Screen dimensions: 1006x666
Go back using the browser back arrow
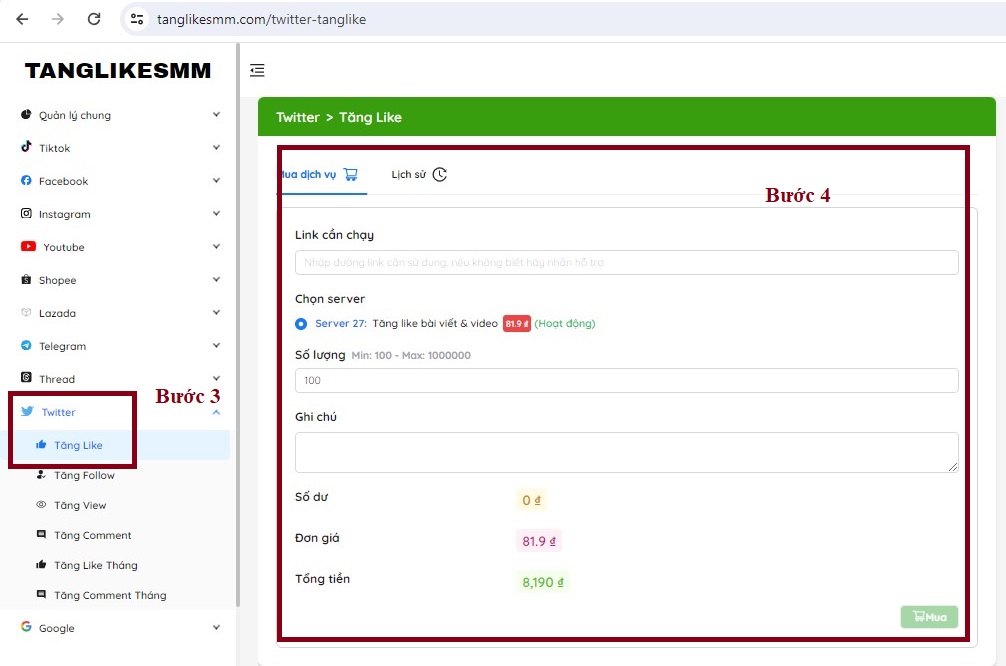(x=22, y=19)
